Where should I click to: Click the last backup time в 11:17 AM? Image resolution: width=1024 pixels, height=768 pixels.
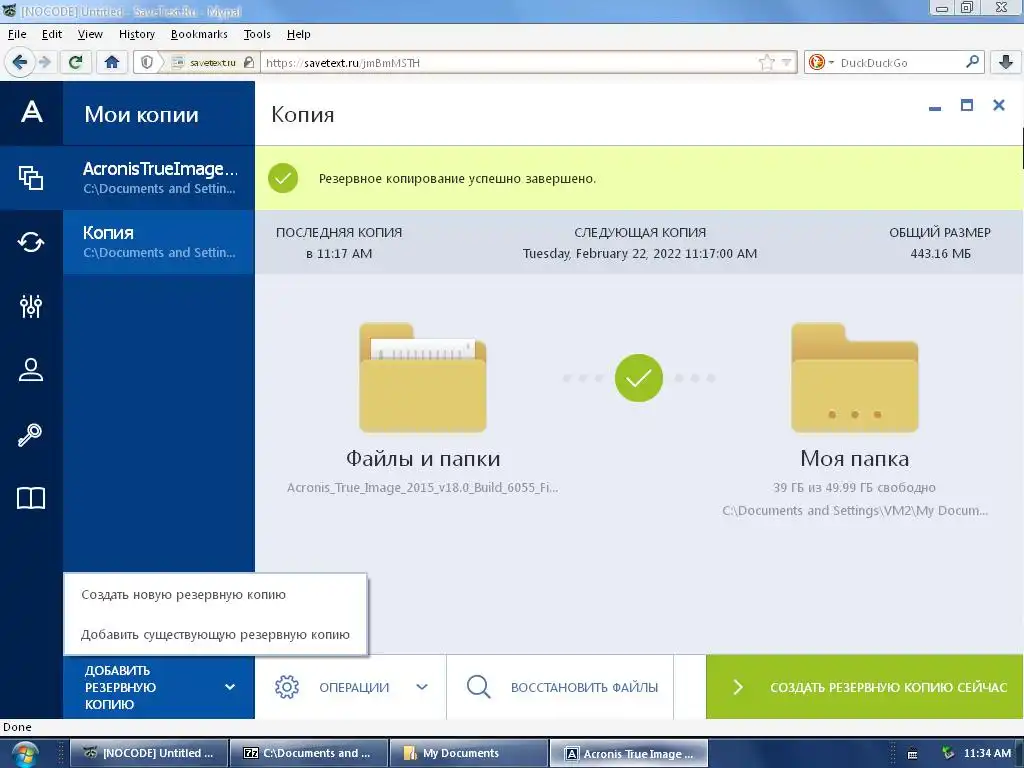pos(339,253)
